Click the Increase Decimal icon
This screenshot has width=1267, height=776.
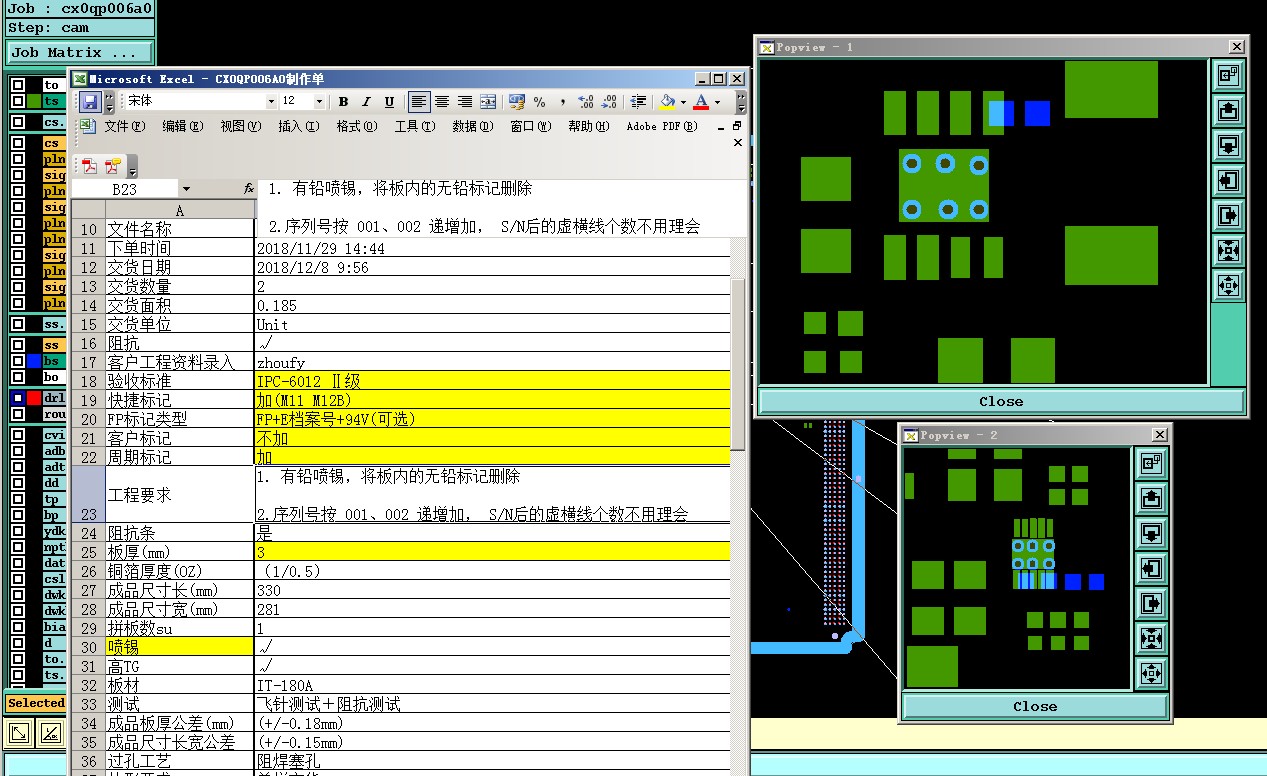point(586,102)
